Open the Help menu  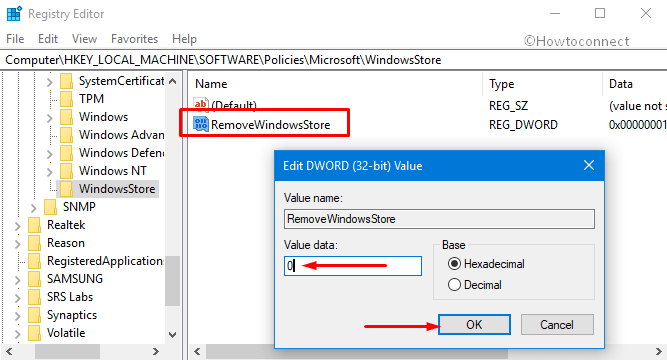pyautogui.click(x=184, y=39)
